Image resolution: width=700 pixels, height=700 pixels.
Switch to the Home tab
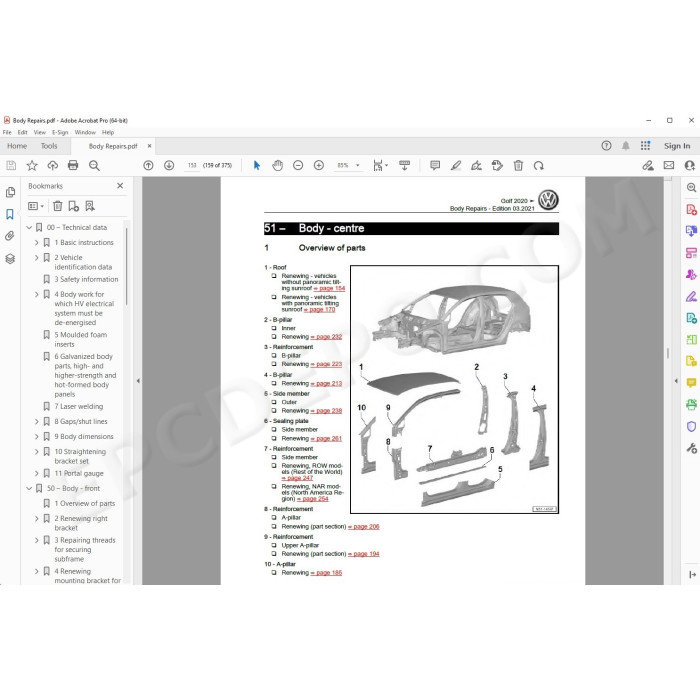point(17,146)
